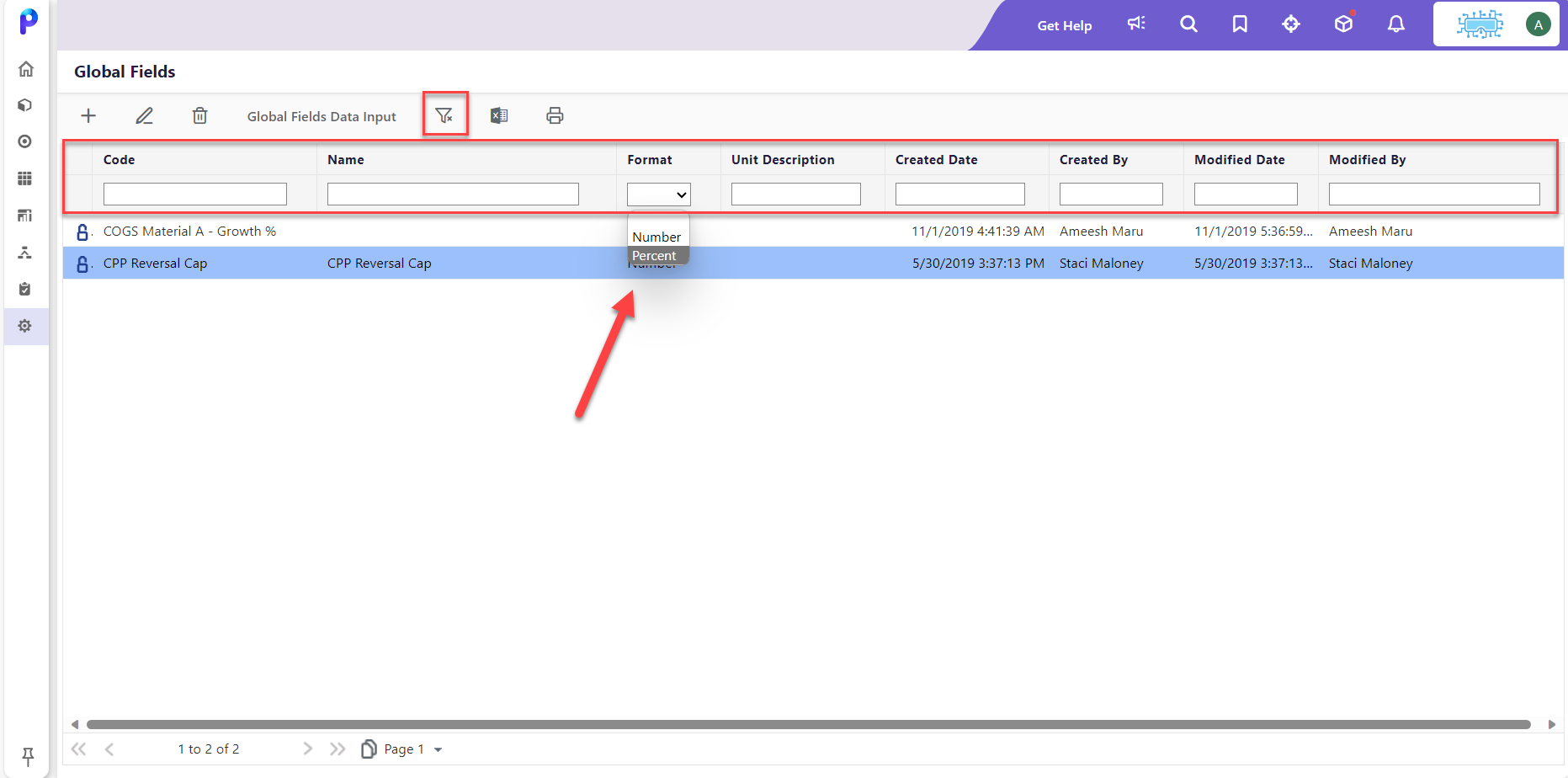
Task: Click lock icon of COGS Material row
Action: click(x=82, y=232)
